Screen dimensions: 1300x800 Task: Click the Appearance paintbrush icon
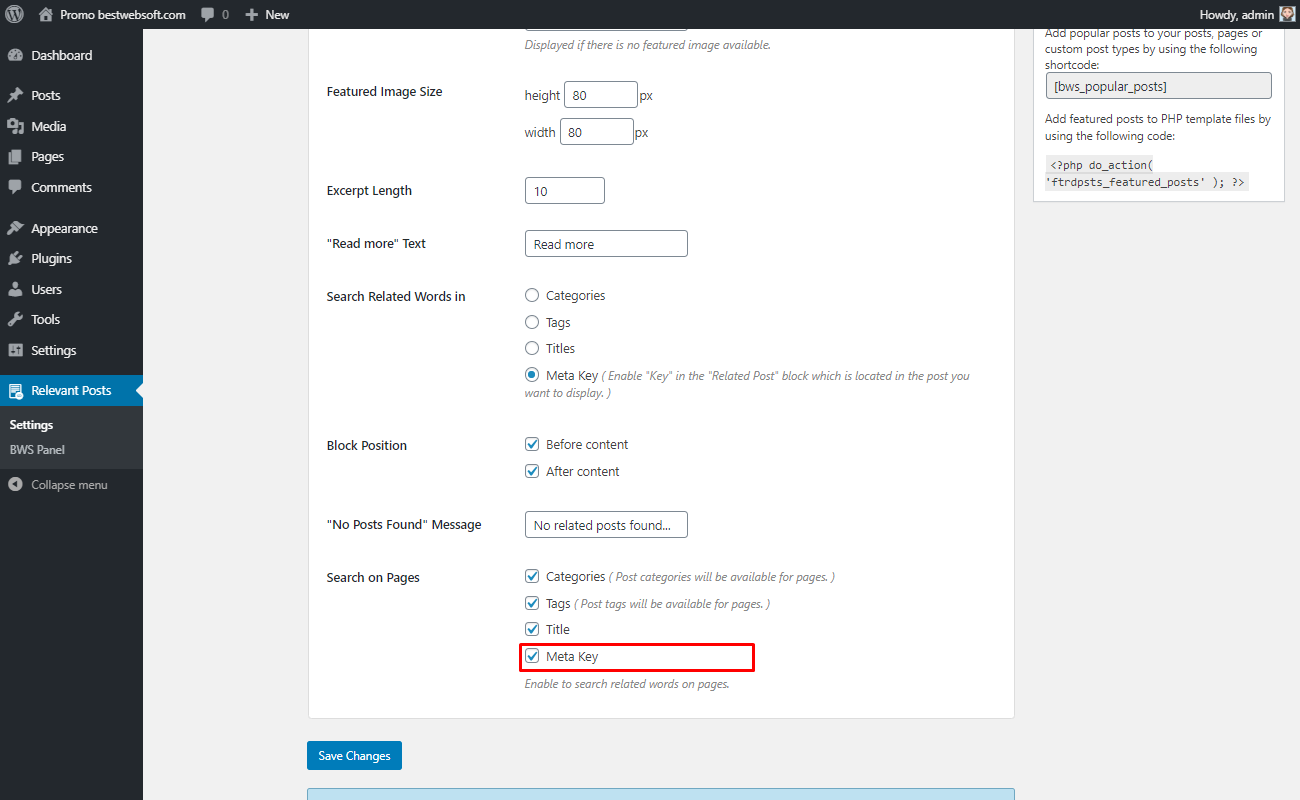[15, 228]
